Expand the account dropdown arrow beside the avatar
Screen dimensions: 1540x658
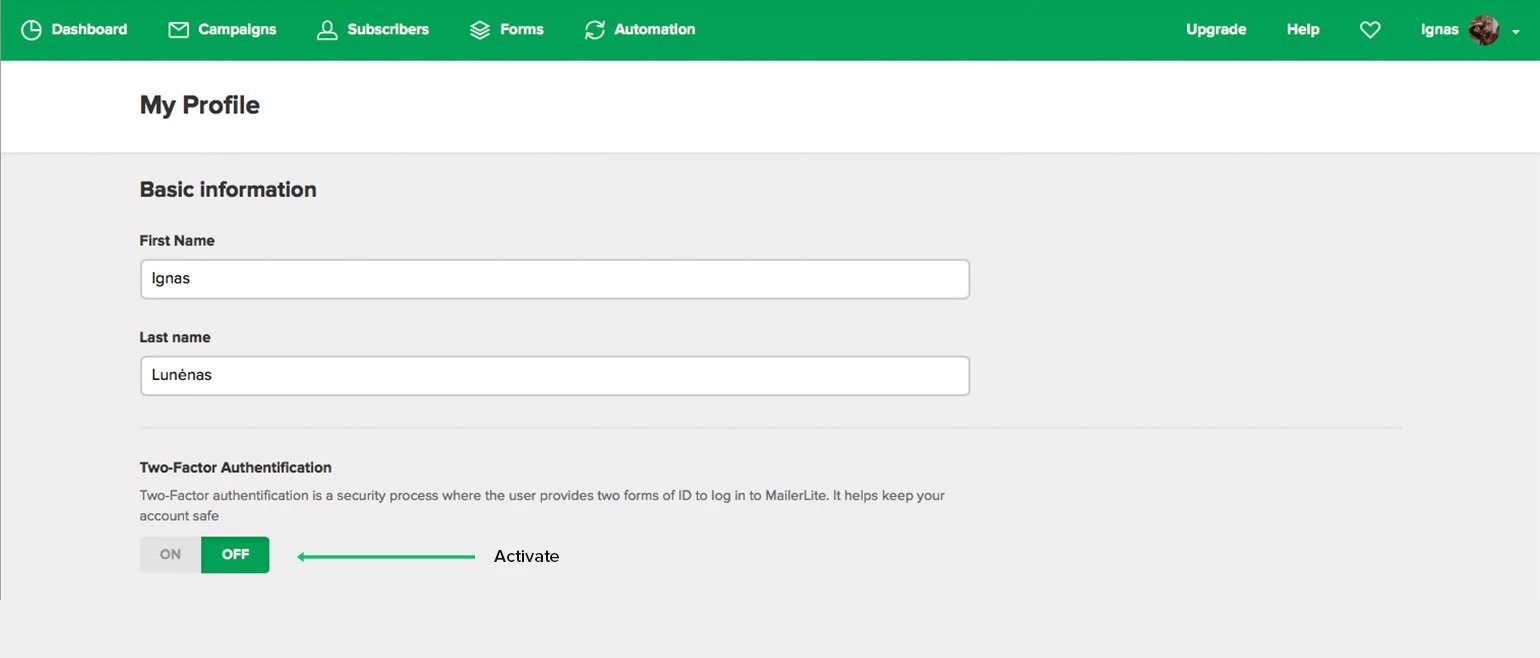click(1516, 32)
